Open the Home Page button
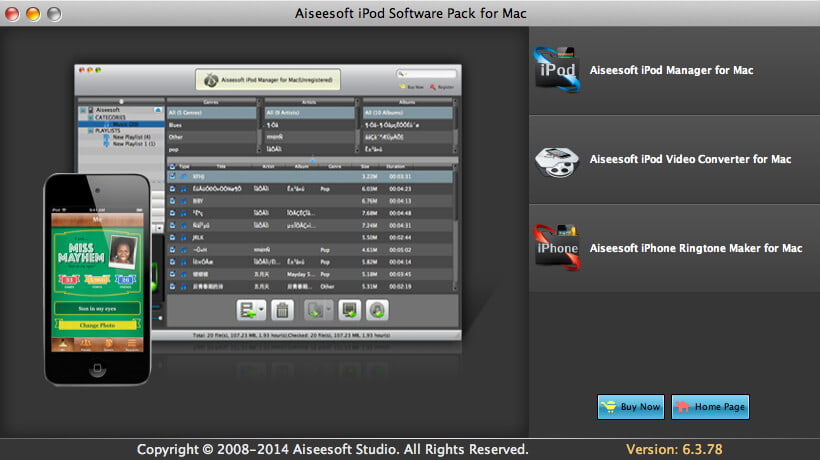This screenshot has width=820, height=460. click(710, 407)
